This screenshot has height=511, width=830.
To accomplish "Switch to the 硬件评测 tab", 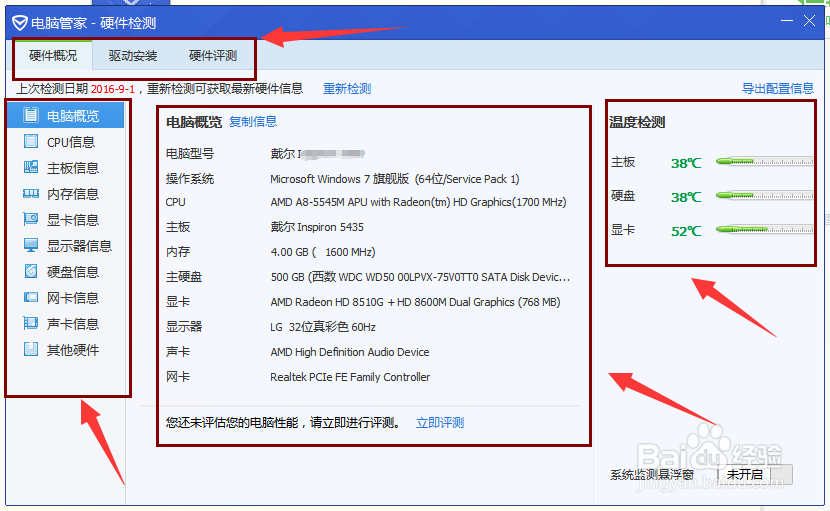I will click(213, 56).
